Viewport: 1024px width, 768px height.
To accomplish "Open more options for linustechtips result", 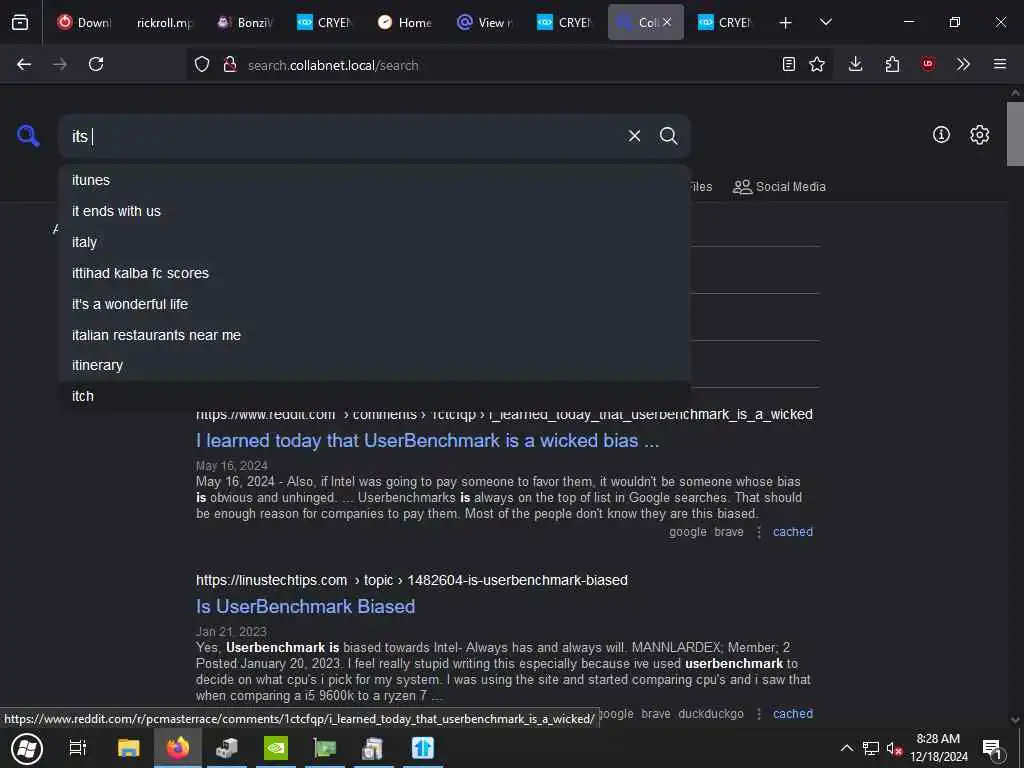I will (x=758, y=713).
